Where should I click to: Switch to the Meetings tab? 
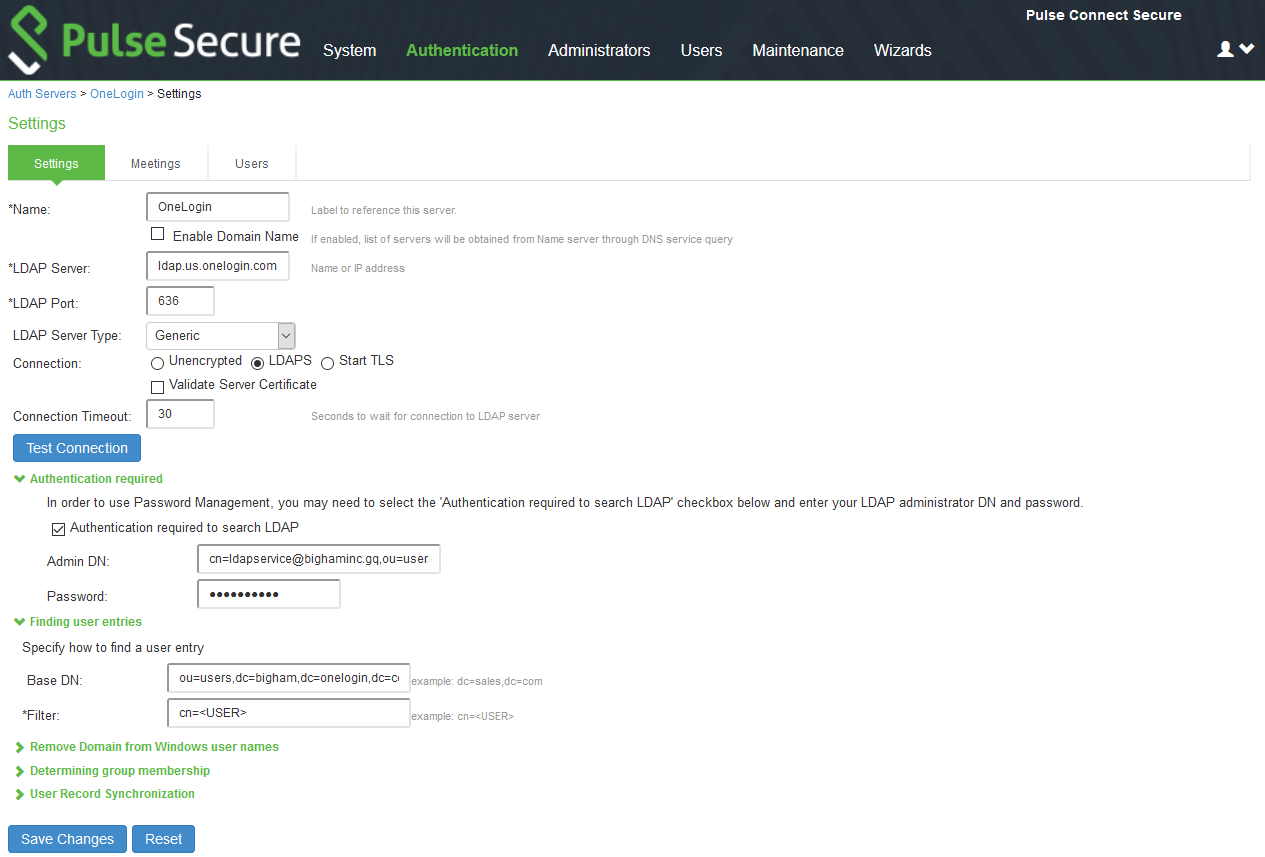156,163
